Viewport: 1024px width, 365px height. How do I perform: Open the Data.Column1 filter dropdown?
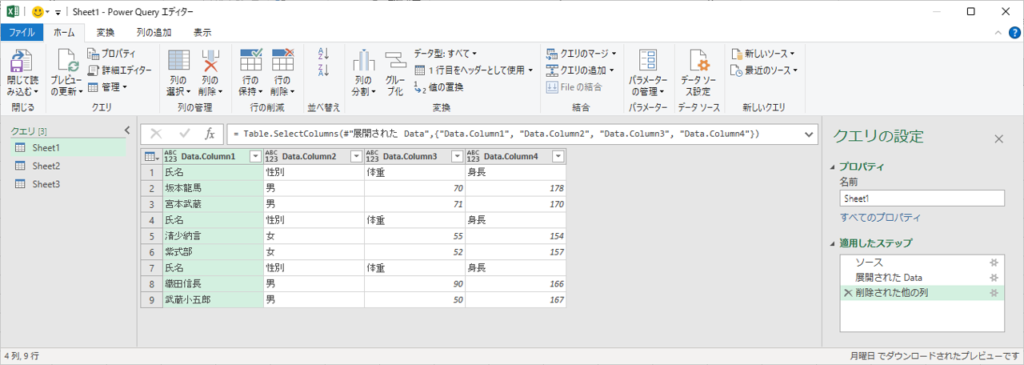click(x=255, y=156)
